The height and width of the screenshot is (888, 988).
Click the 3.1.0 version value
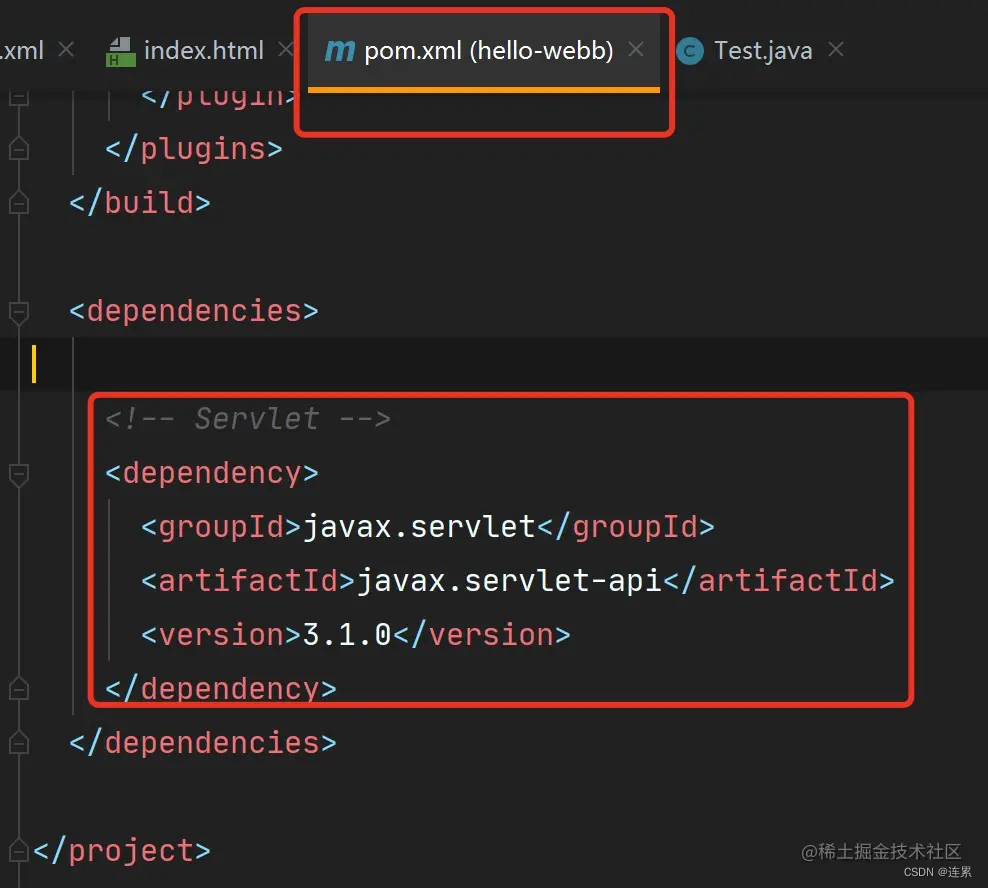[x=347, y=635]
